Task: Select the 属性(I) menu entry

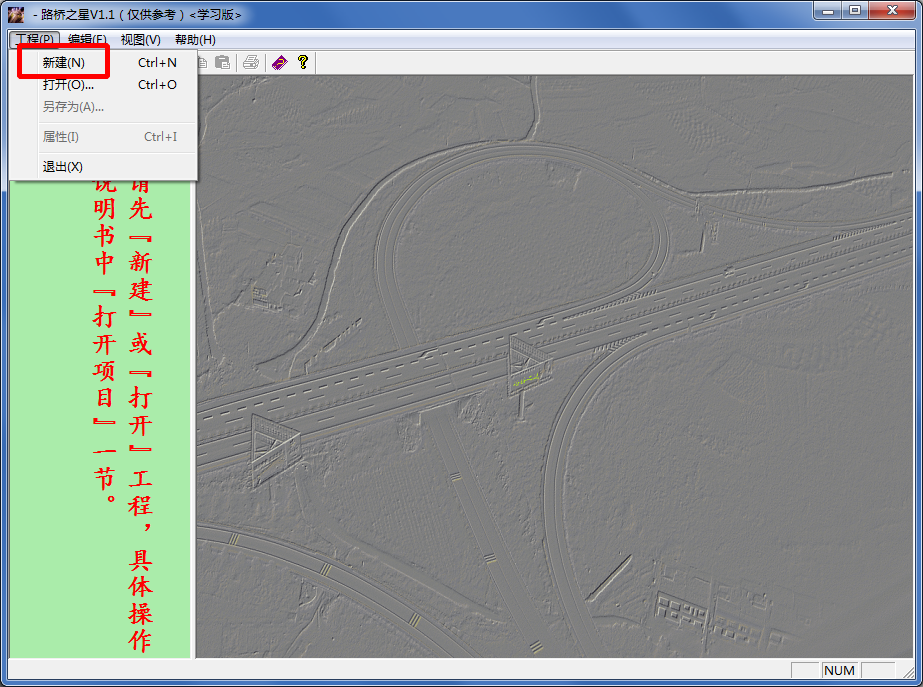Action: pyautogui.click(x=60, y=137)
